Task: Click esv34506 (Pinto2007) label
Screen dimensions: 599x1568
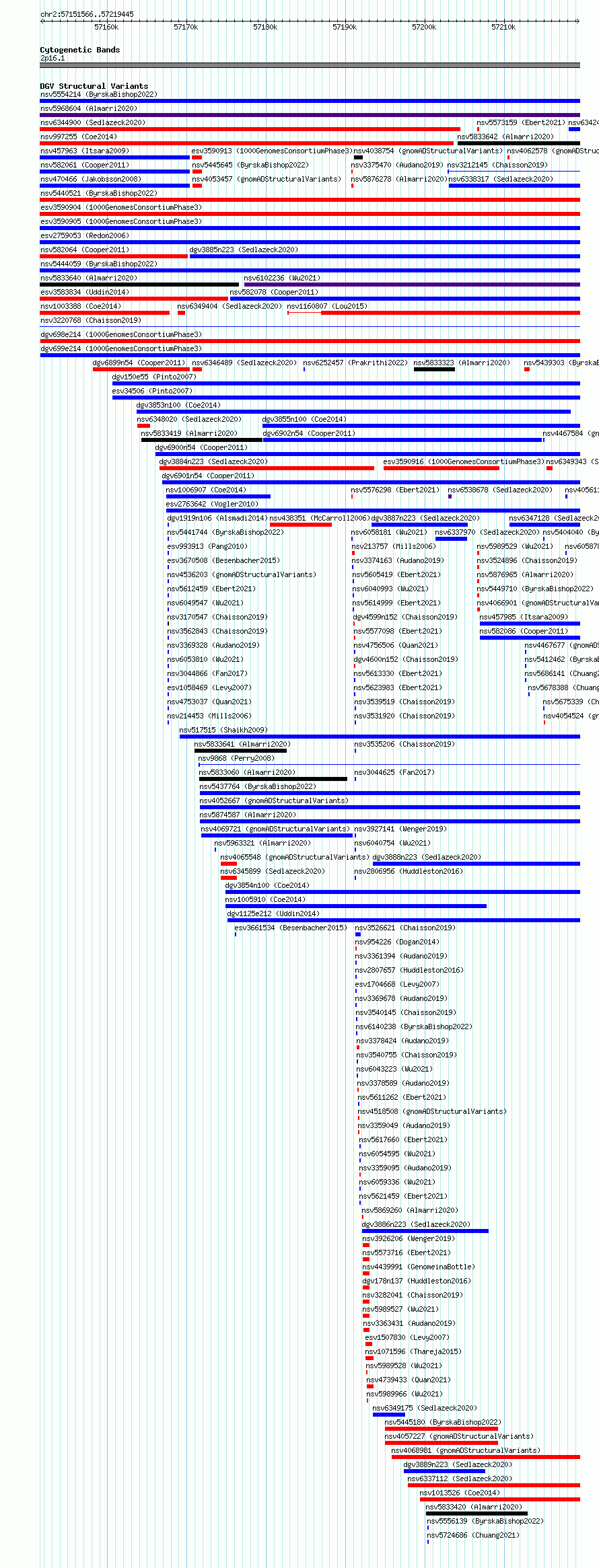Action: pos(152,391)
